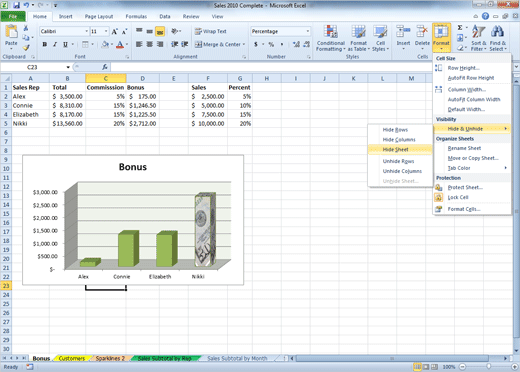Image resolution: width=520 pixels, height=372 pixels.
Task: Toggle Italic formatting
Action: (x=55, y=44)
